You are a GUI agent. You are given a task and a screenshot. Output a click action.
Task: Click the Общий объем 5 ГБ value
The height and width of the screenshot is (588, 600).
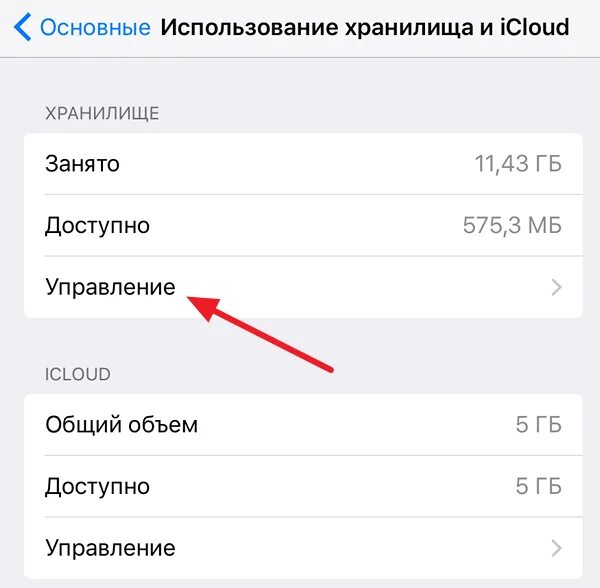tap(538, 425)
